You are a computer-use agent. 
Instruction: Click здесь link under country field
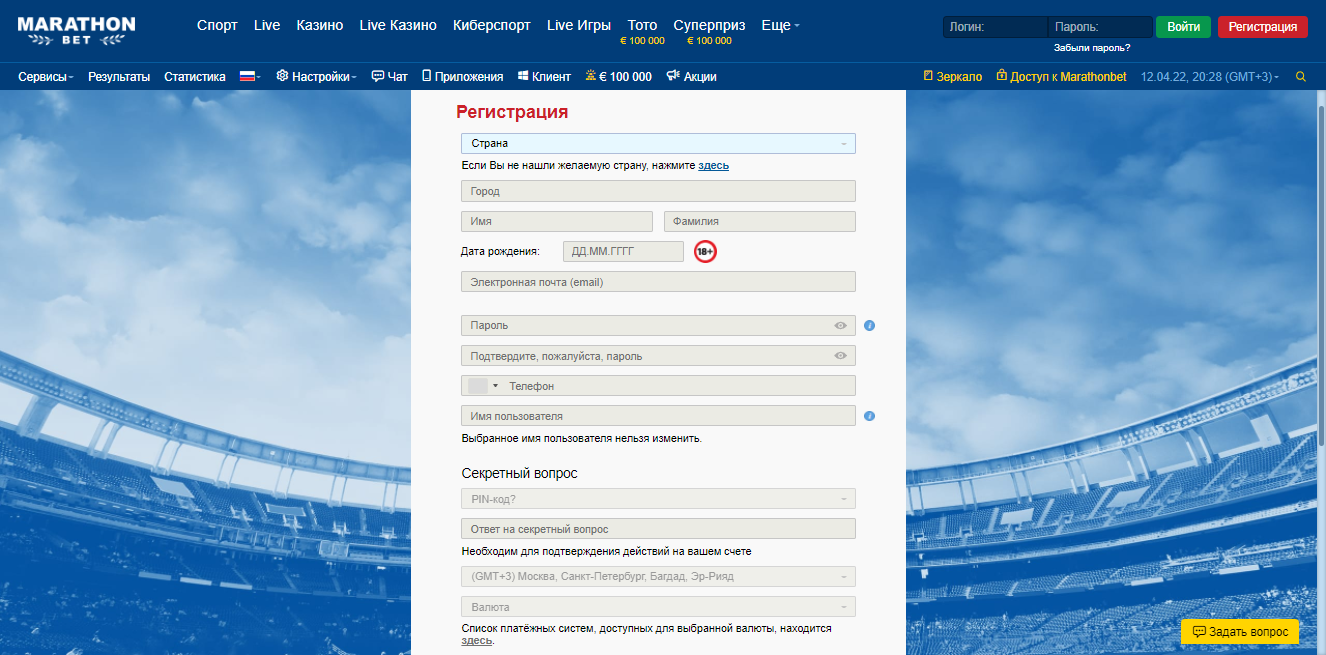pyautogui.click(x=713, y=165)
